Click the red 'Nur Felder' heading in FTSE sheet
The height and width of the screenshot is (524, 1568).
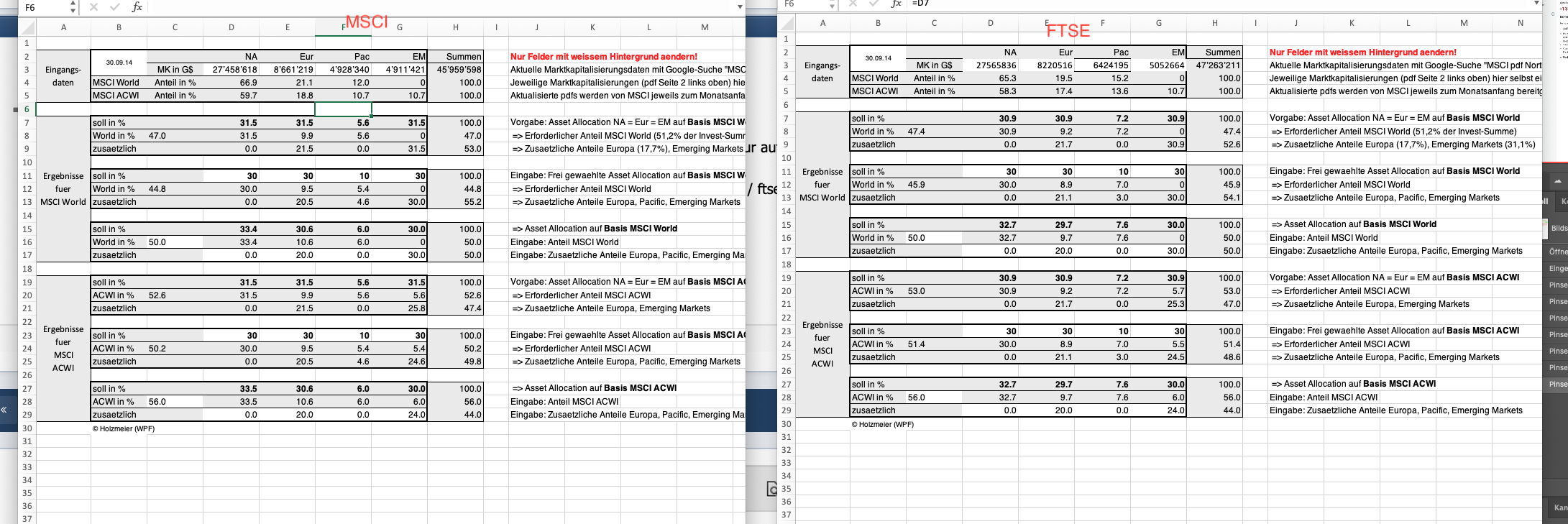(1363, 52)
